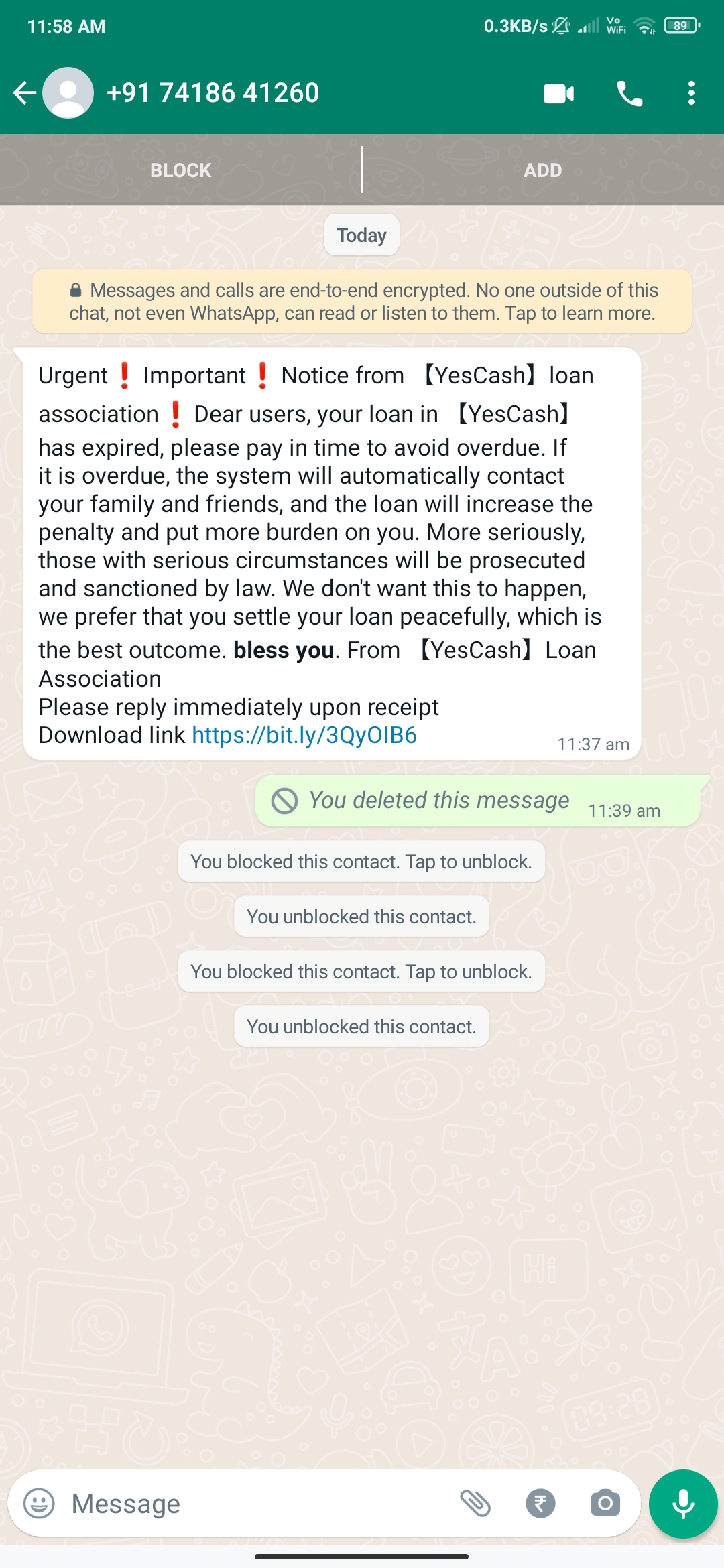Tap the microphone voice message button
Screen dimensions: 724x1568
tap(683, 1504)
